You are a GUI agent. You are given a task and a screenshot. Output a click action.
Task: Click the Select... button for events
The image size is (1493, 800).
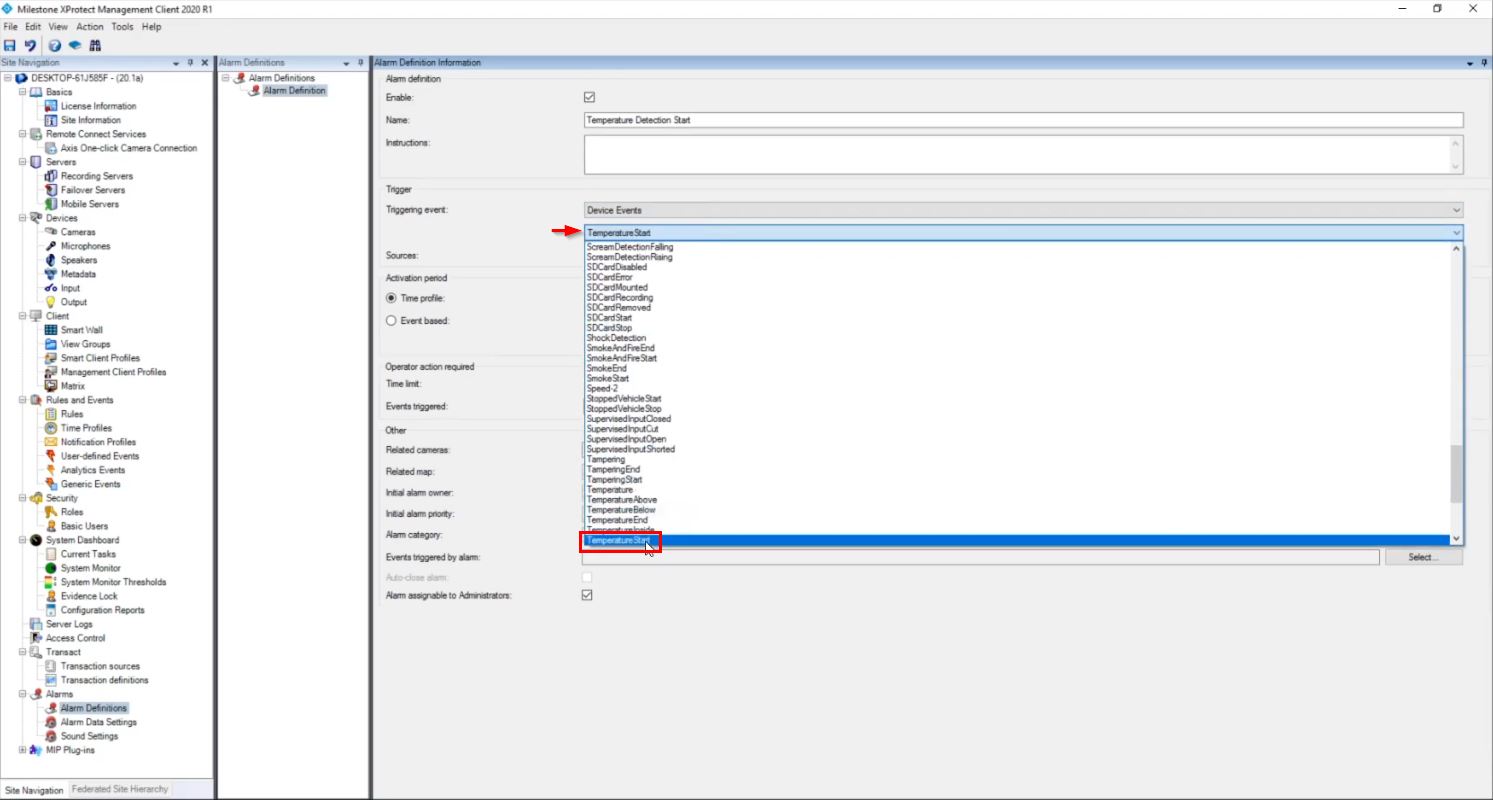1422,557
